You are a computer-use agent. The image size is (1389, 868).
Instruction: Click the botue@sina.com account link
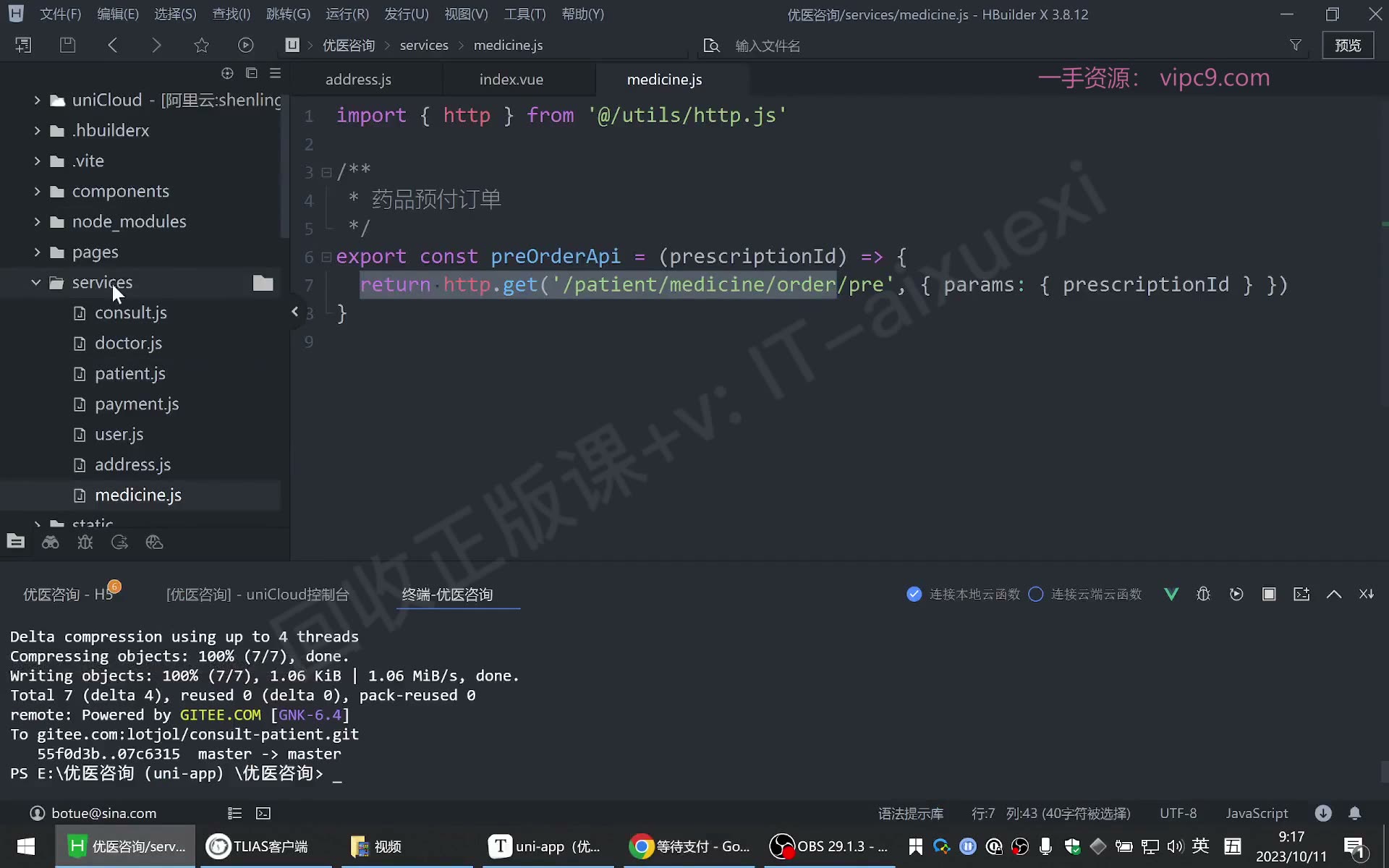click(103, 813)
